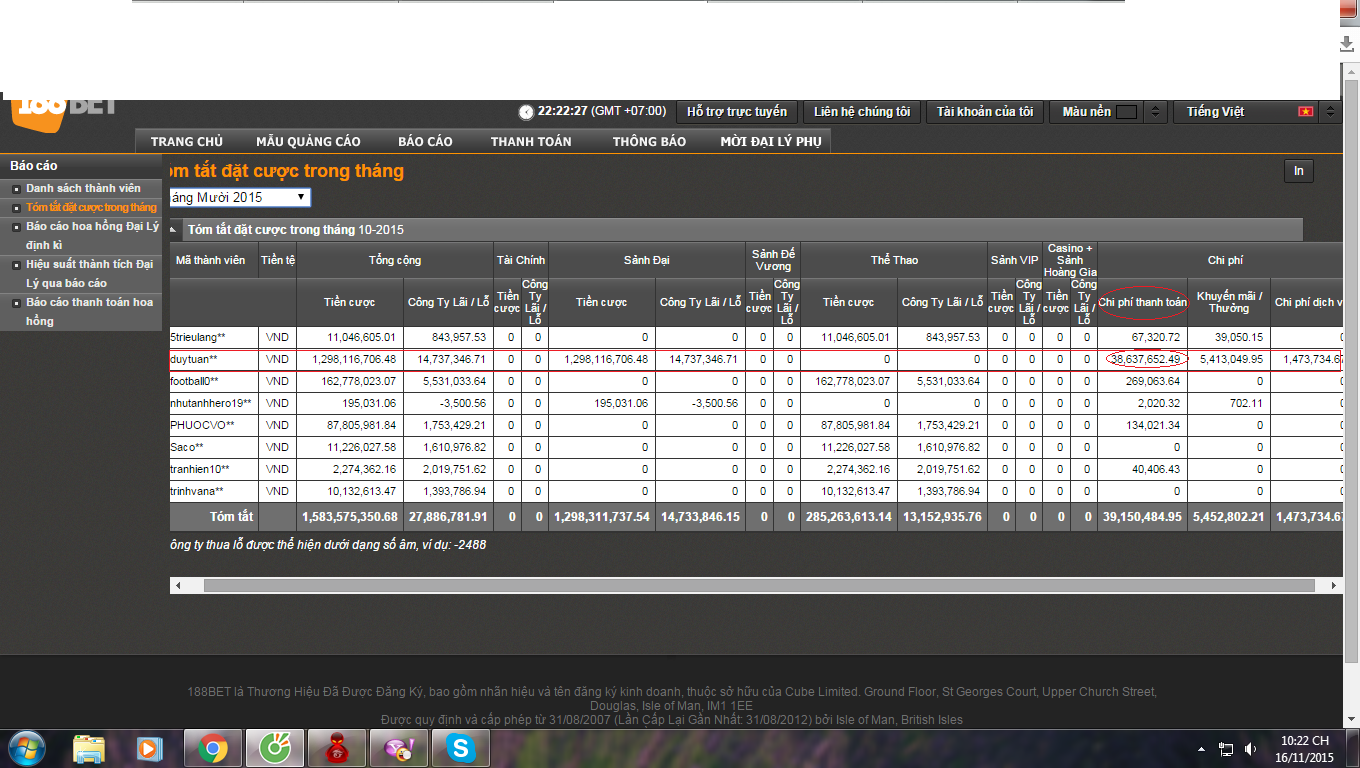
Task: Open Báo cáo hoa hồng Đại Lý định kì
Action: [x=92, y=235]
